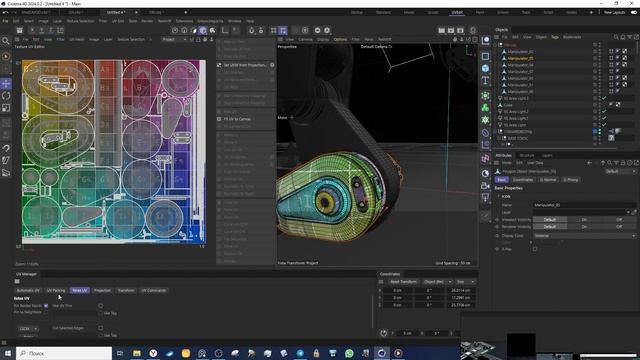Image resolution: width=640 pixels, height=360 pixels.
Task: Click the camera icon in right-side palette
Action: [x=485, y=186]
